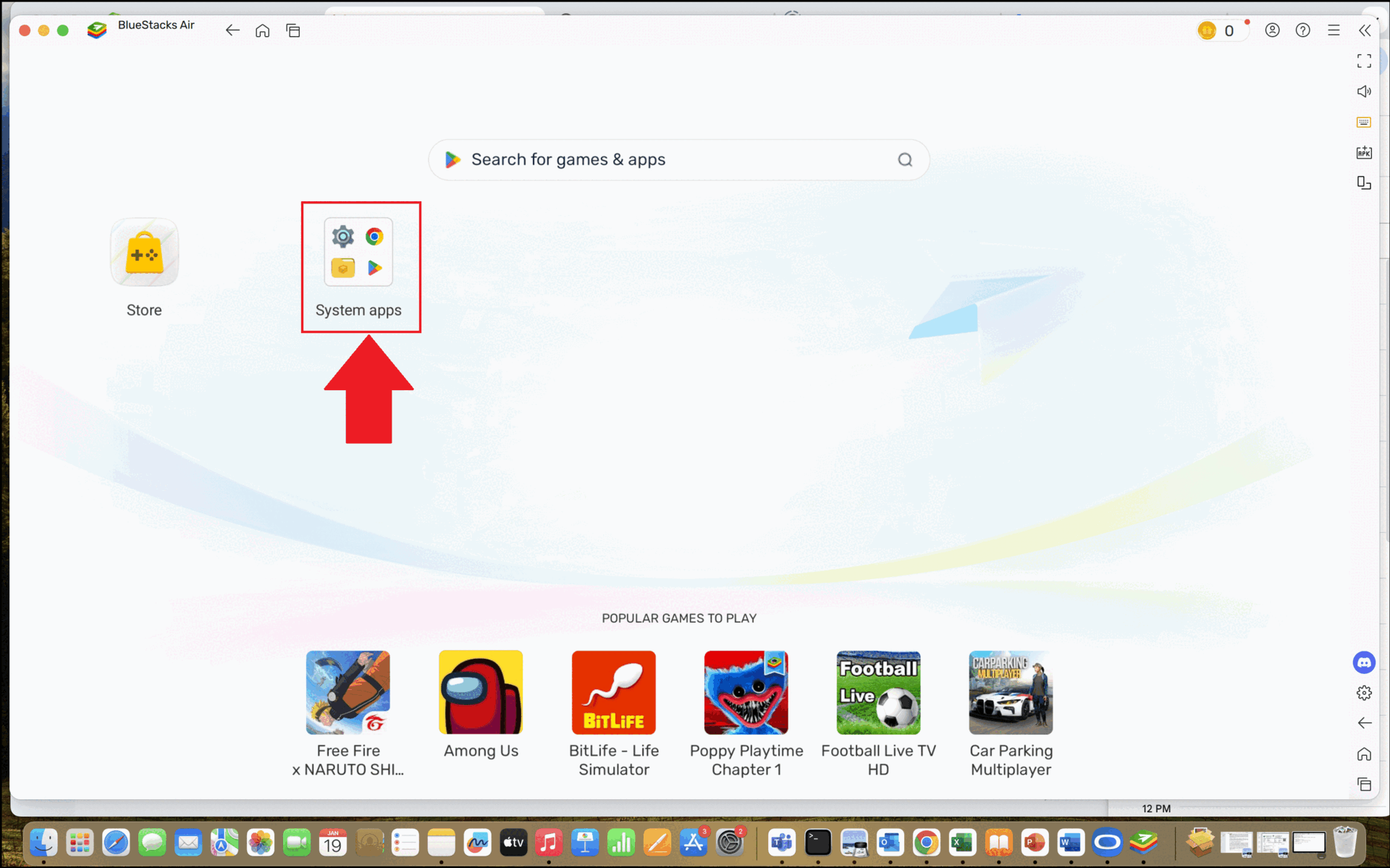Image resolution: width=1390 pixels, height=868 pixels.
Task: Open Discord from the sidebar
Action: pos(1364,662)
